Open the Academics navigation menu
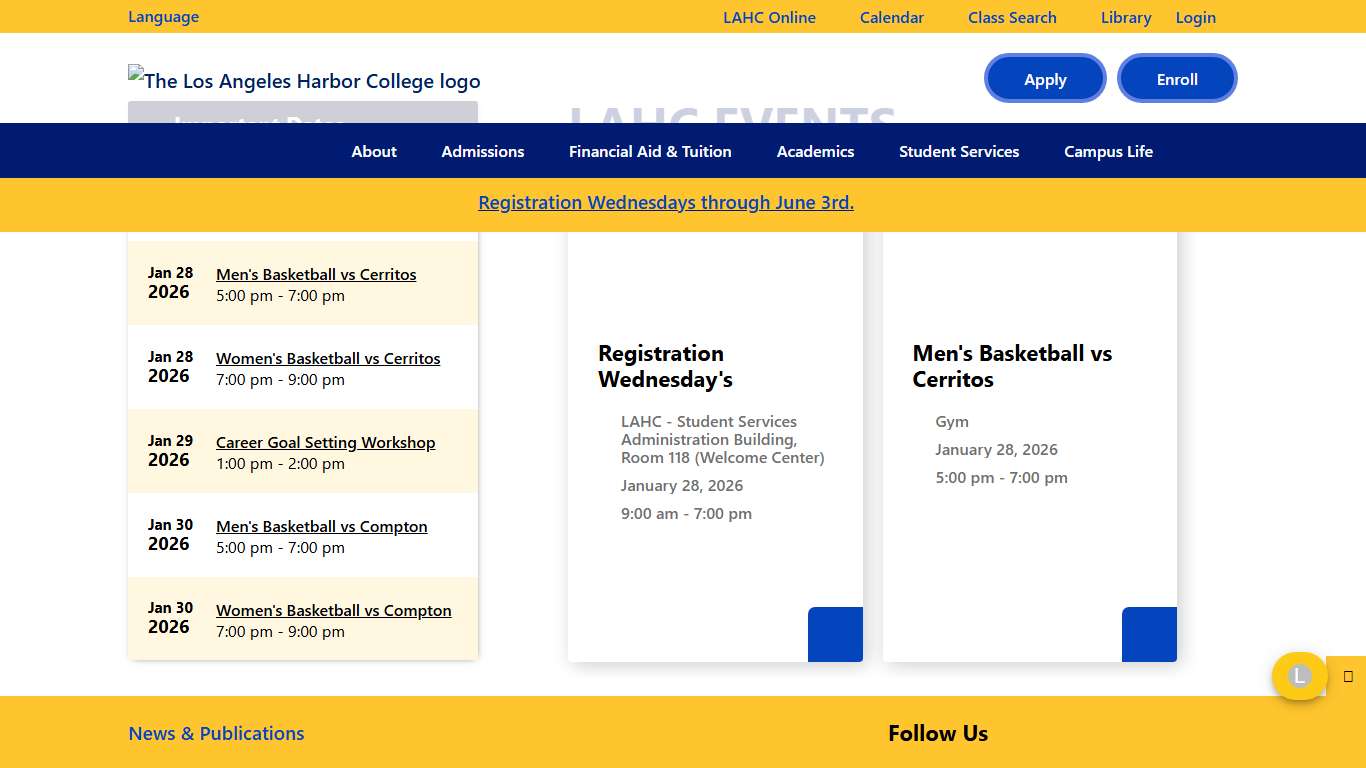 pos(815,151)
